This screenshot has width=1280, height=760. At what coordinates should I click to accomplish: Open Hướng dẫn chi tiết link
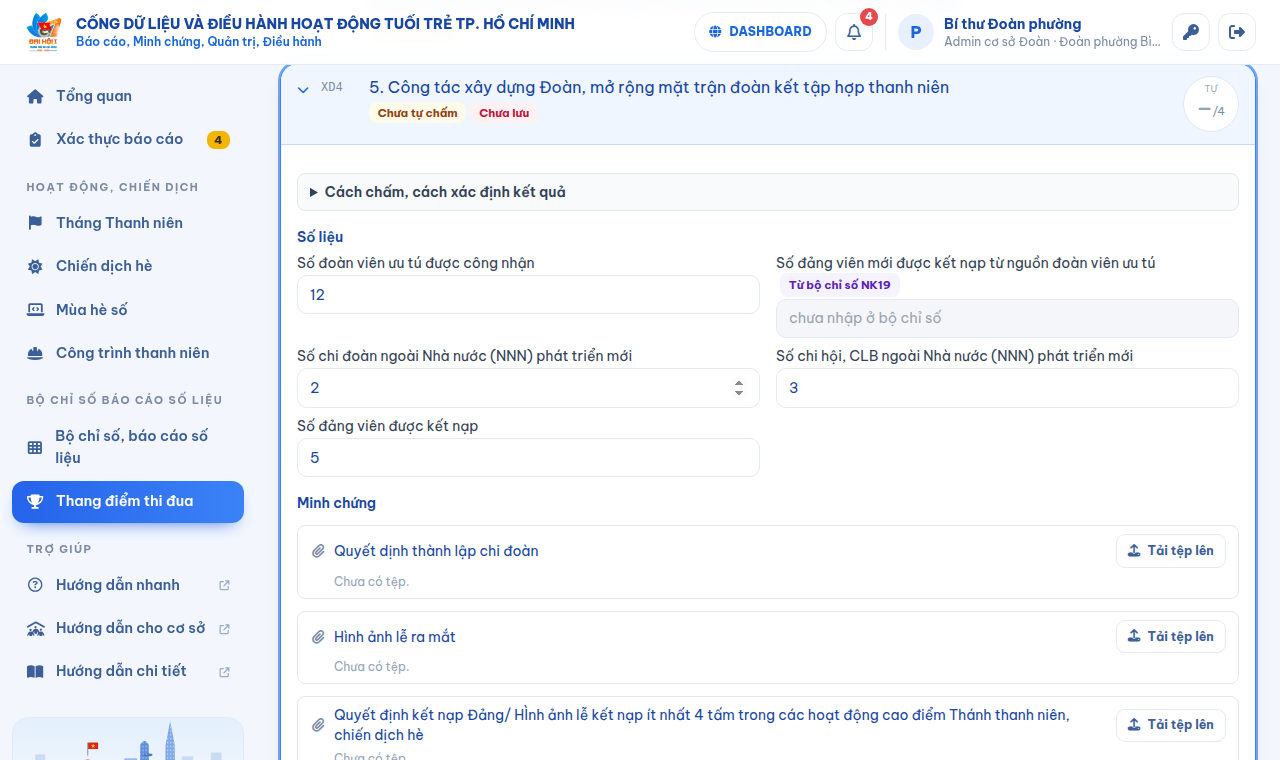click(128, 671)
